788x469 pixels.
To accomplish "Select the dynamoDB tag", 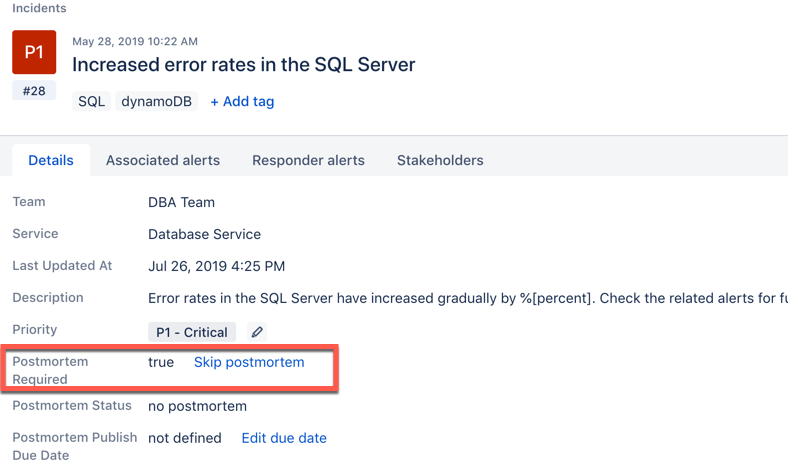I will point(156,101).
